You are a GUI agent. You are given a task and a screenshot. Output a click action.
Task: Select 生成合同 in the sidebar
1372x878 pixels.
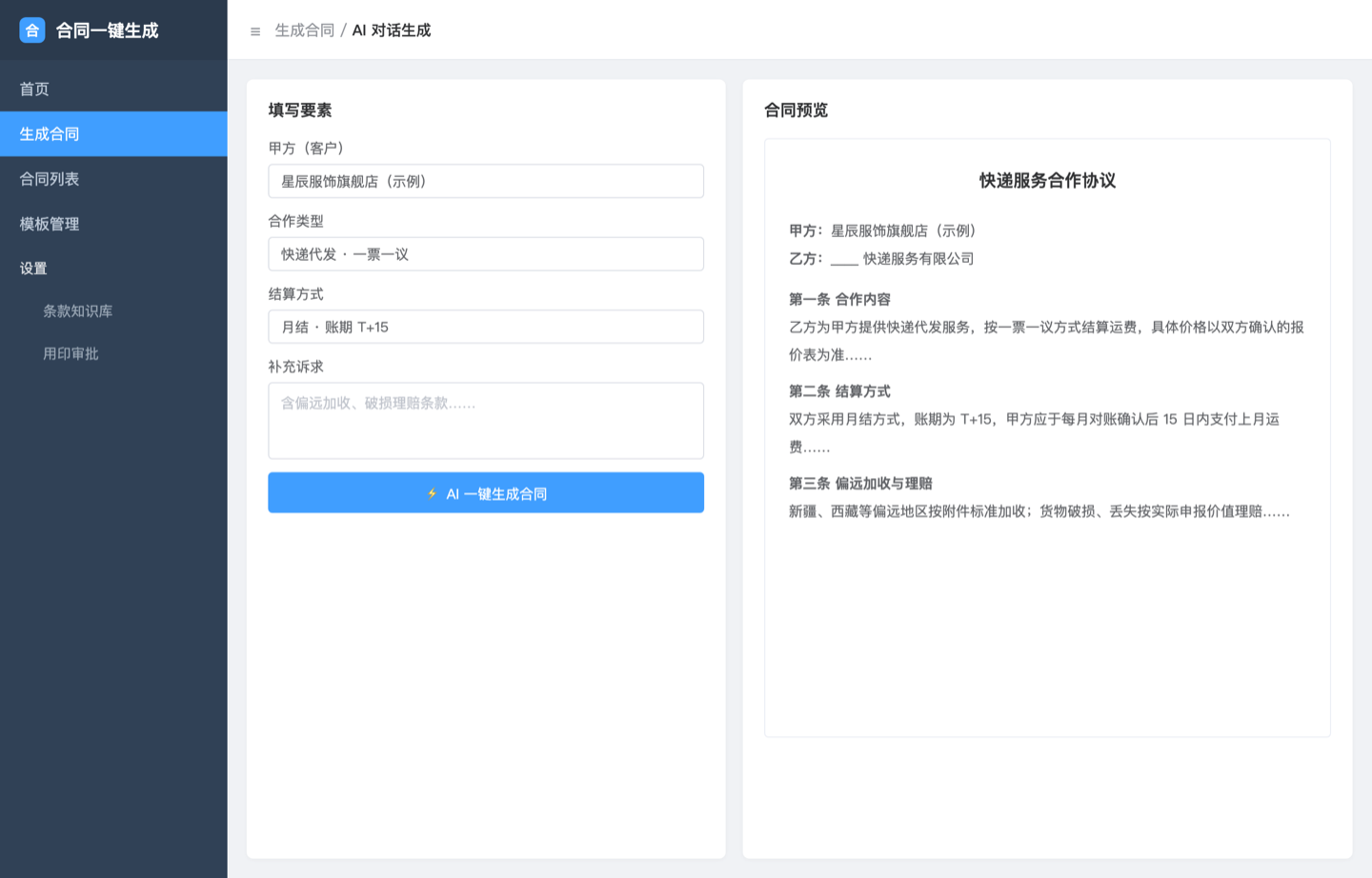(113, 133)
